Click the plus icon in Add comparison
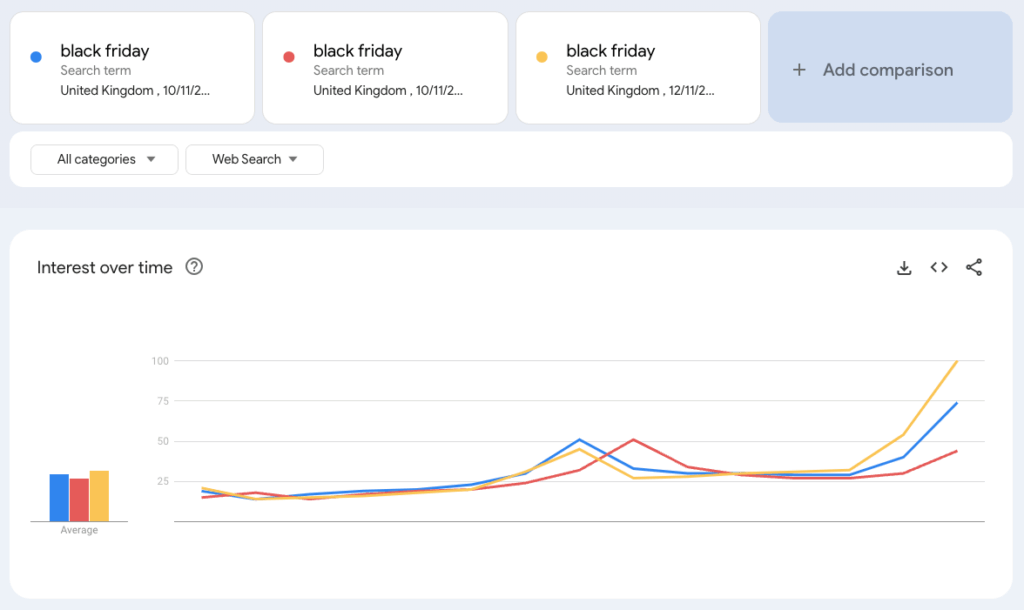 click(x=799, y=70)
